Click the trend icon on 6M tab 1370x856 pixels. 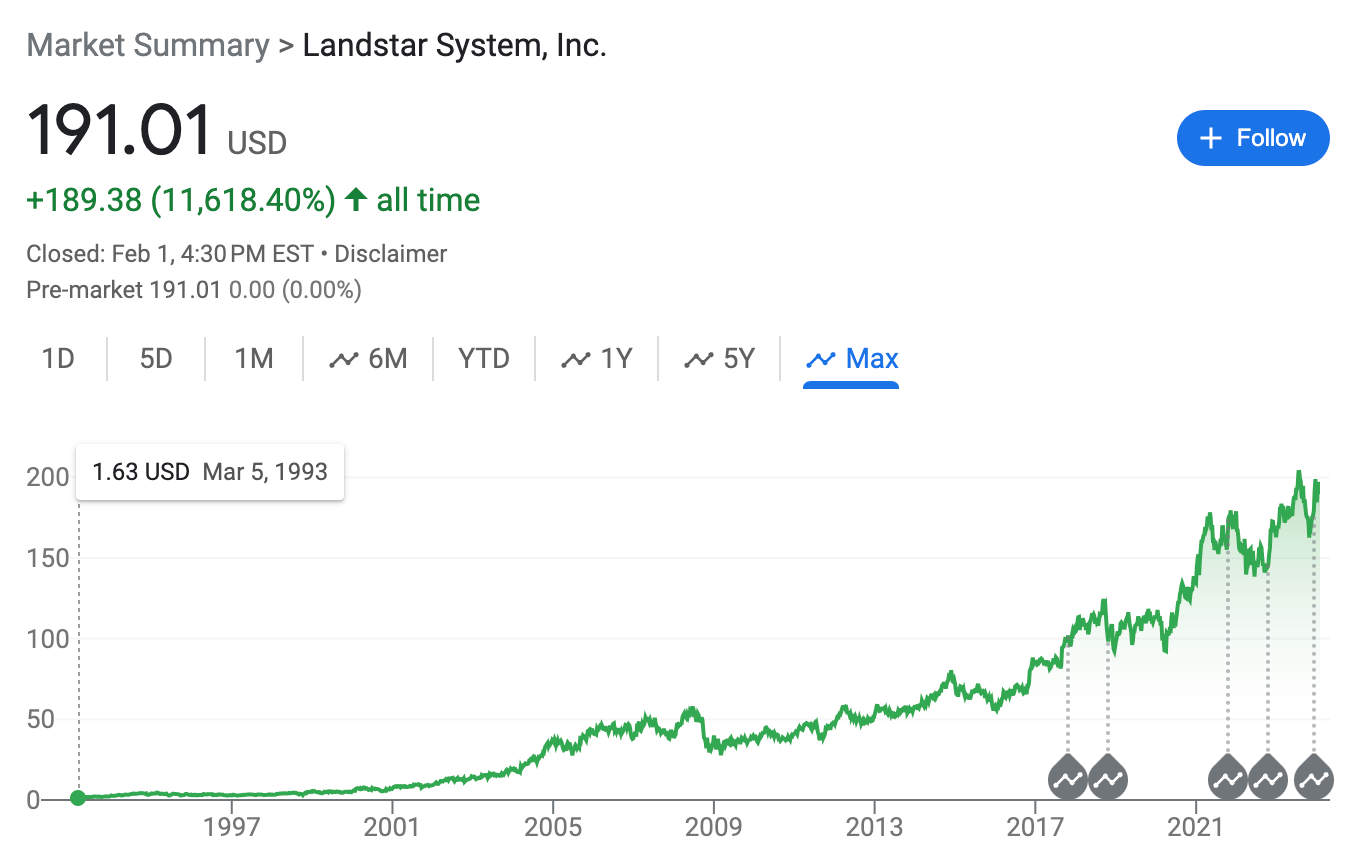coord(344,359)
